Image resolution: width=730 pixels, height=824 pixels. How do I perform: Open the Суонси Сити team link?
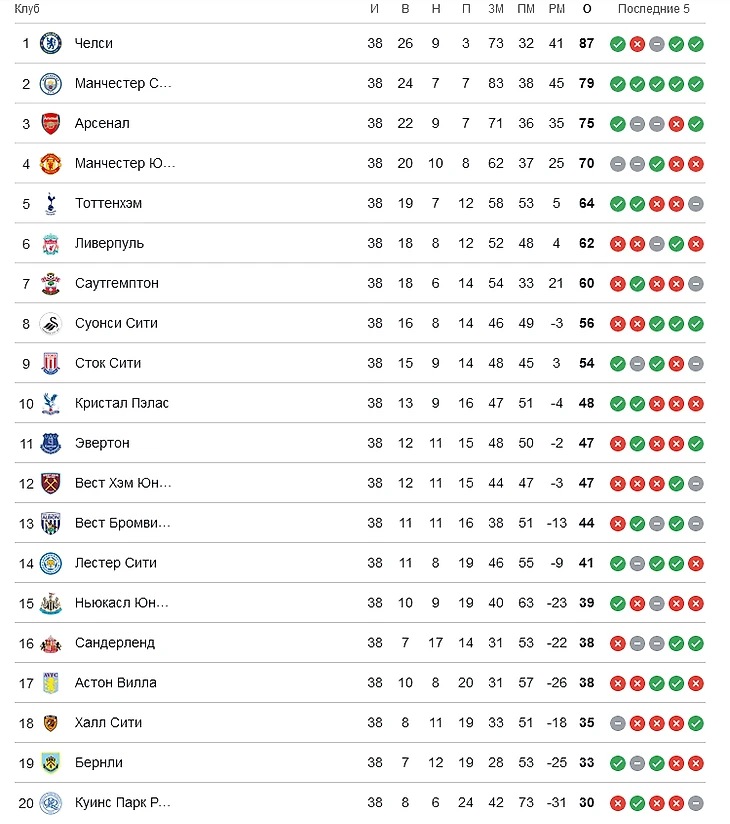[116, 323]
